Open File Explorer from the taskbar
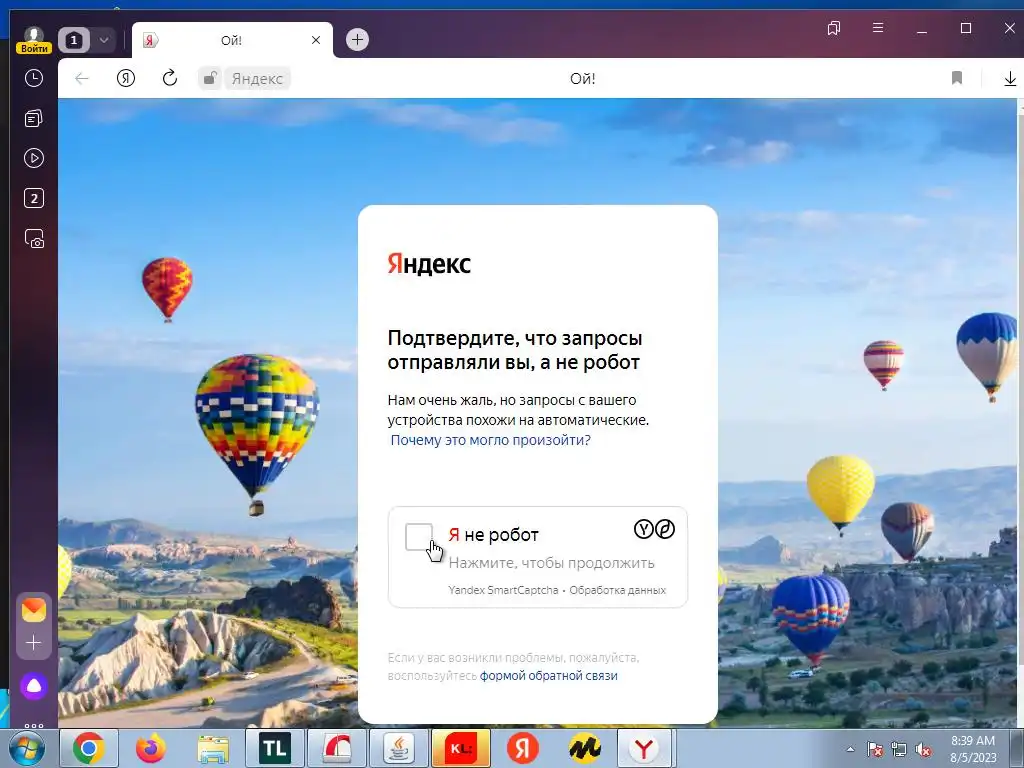Image resolution: width=1024 pixels, height=768 pixels. point(214,749)
